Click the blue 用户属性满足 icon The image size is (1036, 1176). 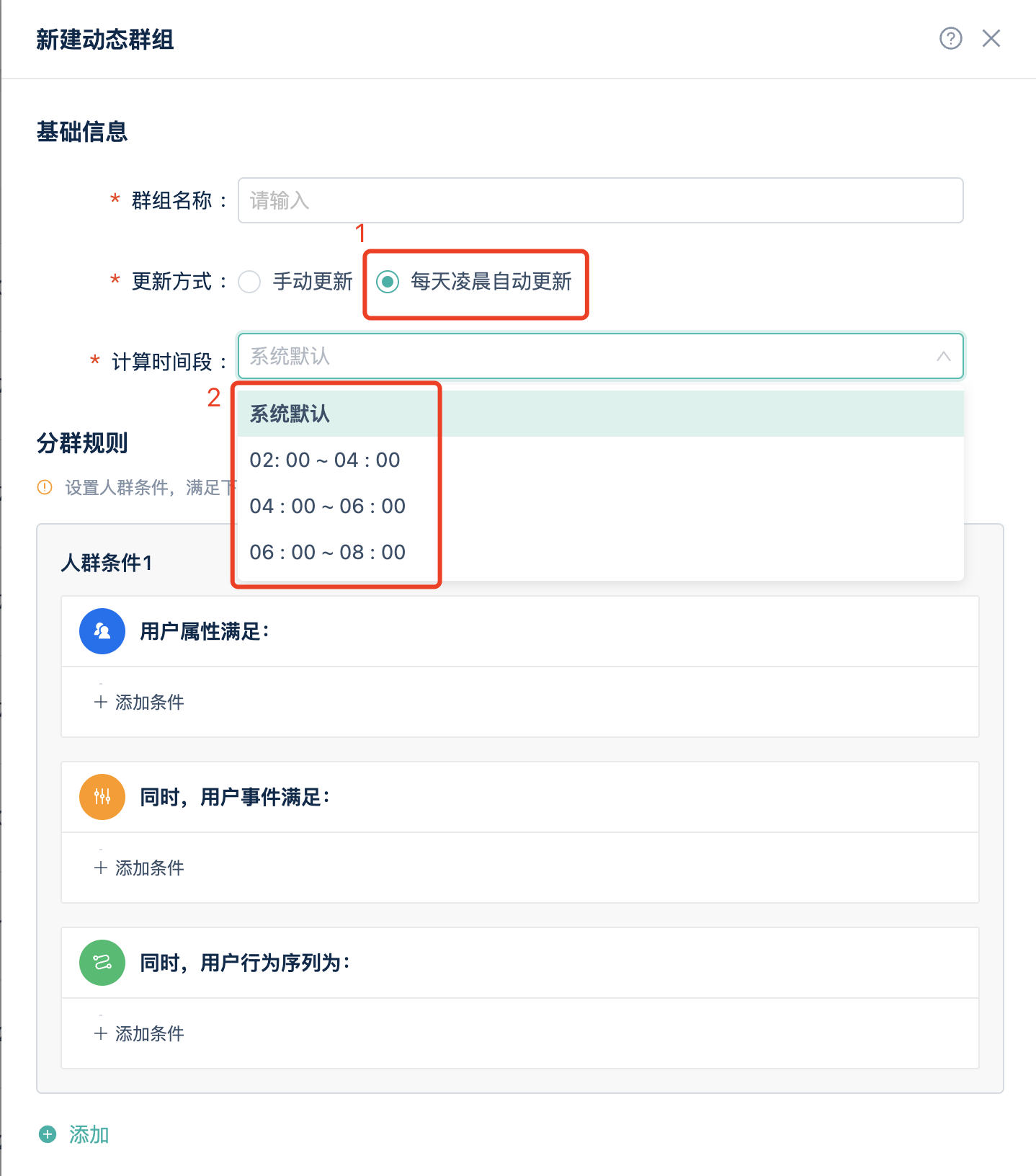tap(102, 631)
